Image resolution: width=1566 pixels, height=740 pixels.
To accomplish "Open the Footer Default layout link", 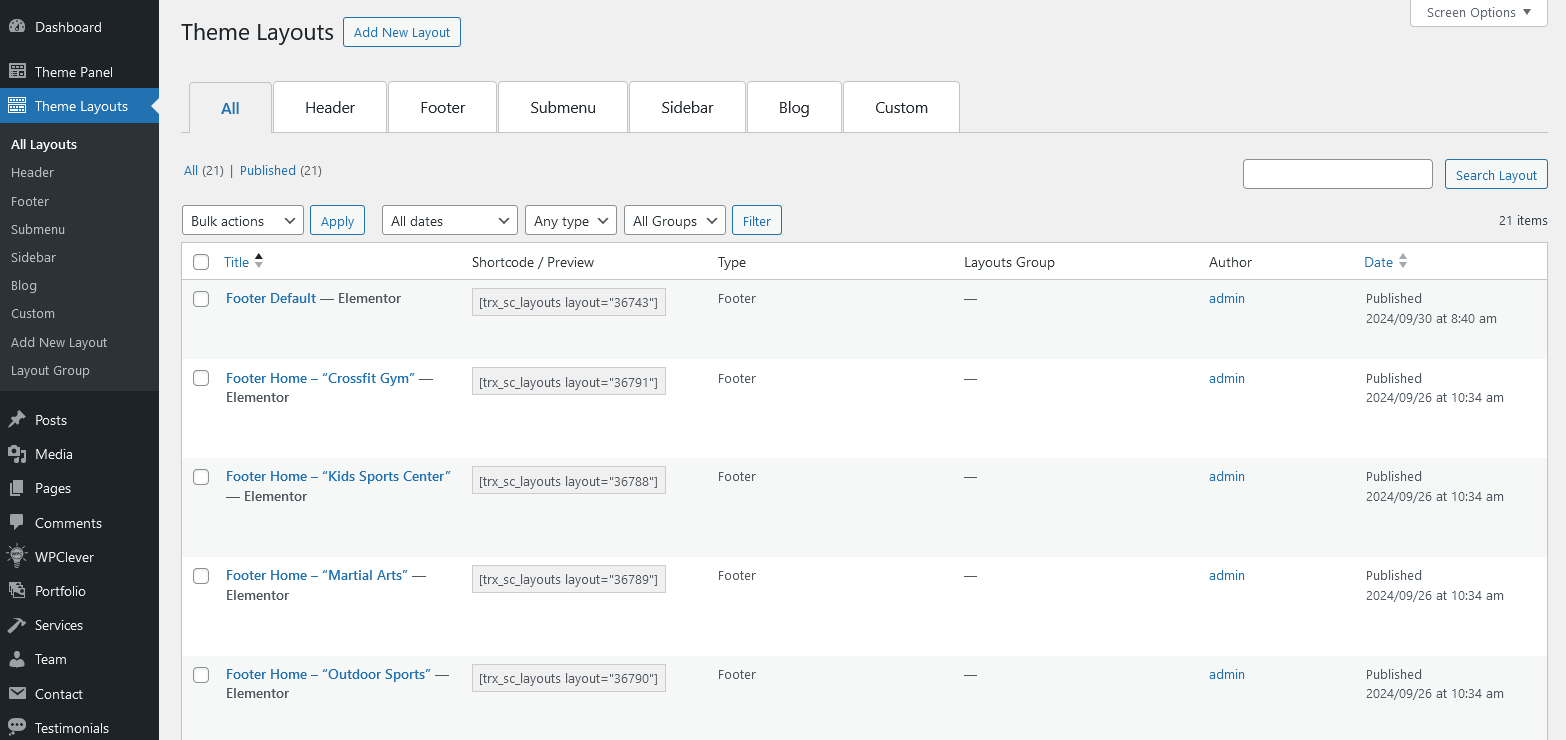I will tap(271, 298).
